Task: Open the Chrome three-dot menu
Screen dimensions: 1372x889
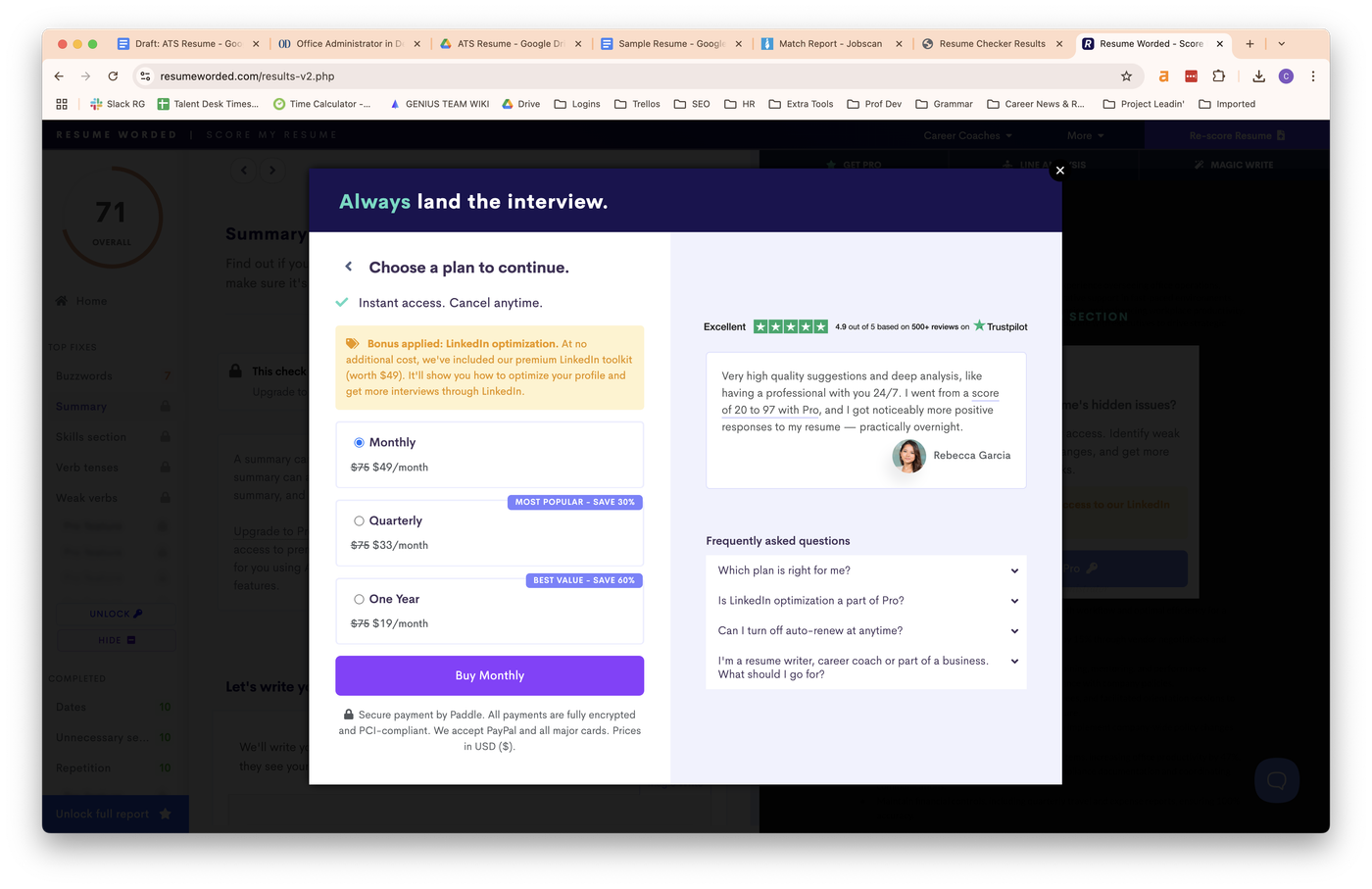Action: click(x=1313, y=76)
